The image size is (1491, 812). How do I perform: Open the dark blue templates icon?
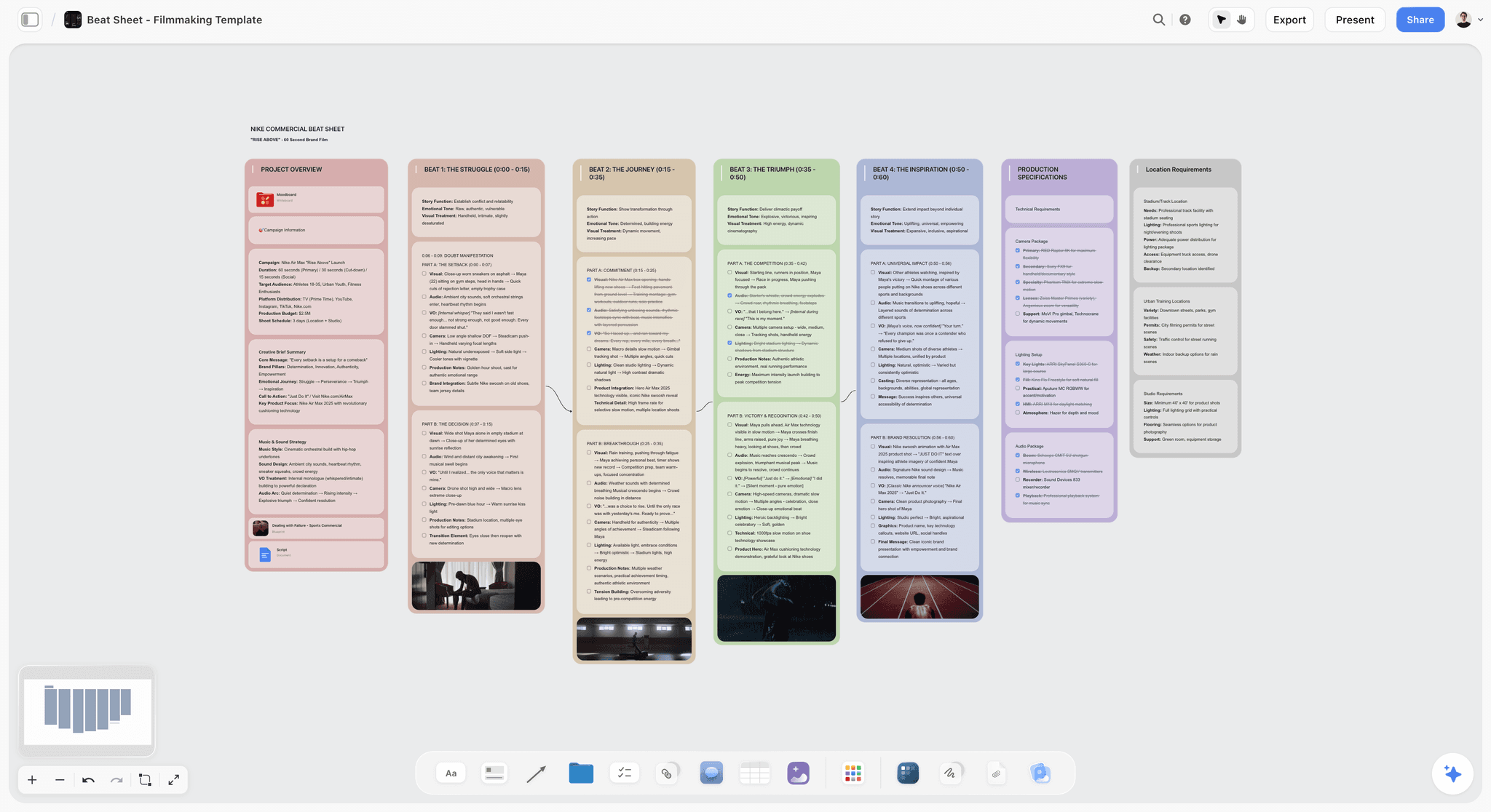[x=908, y=773]
